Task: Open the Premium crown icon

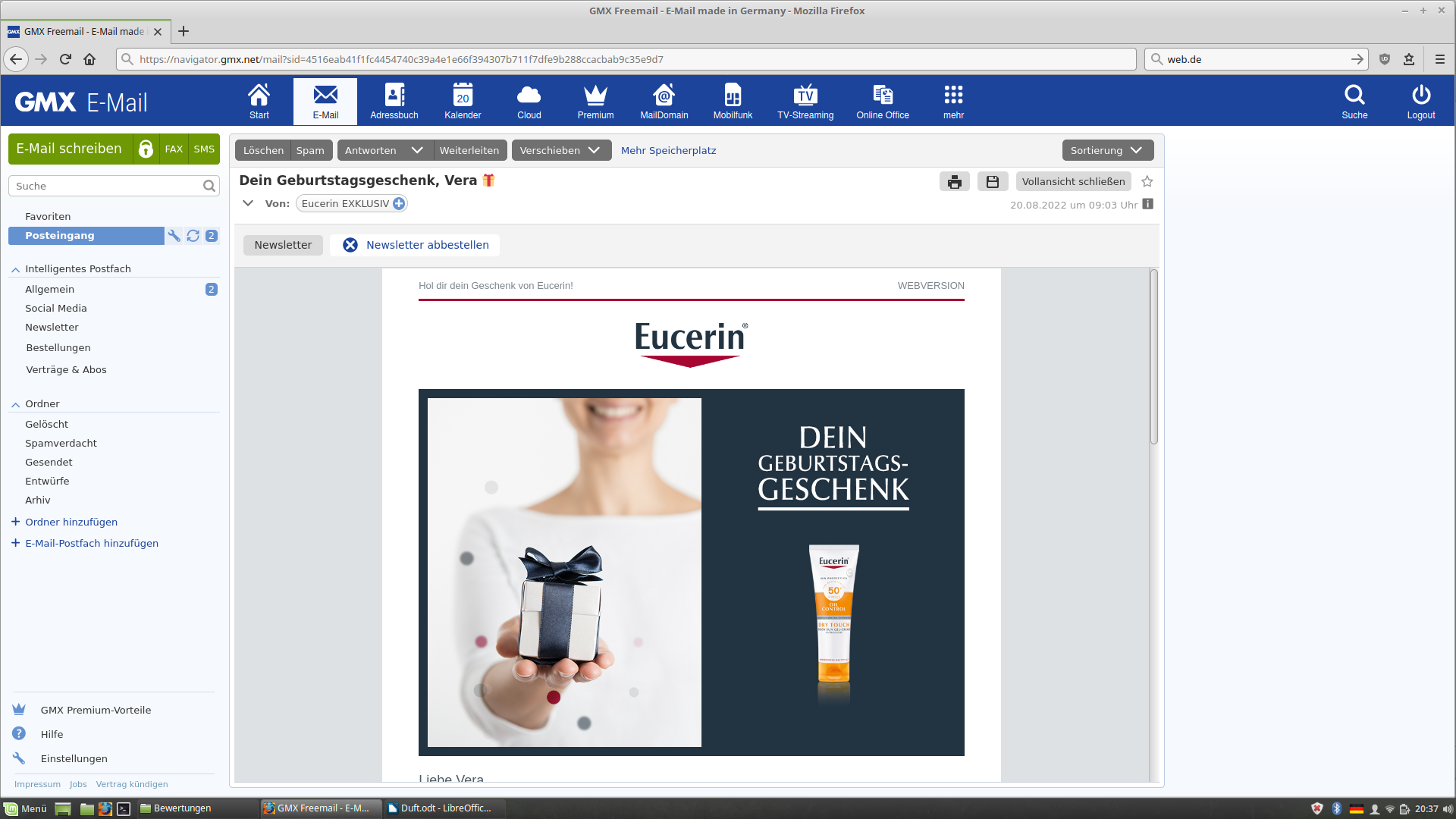Action: [595, 101]
